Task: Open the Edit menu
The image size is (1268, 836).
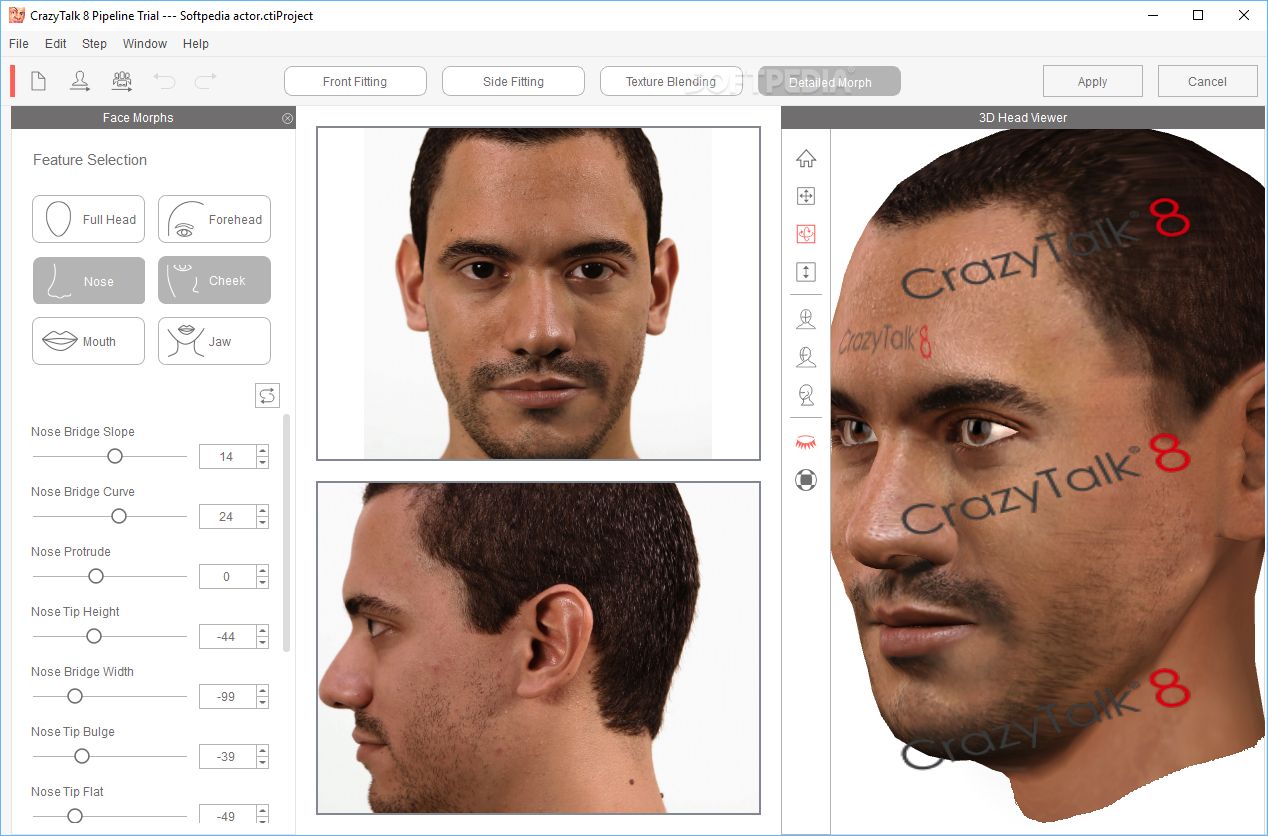Action: click(x=56, y=44)
